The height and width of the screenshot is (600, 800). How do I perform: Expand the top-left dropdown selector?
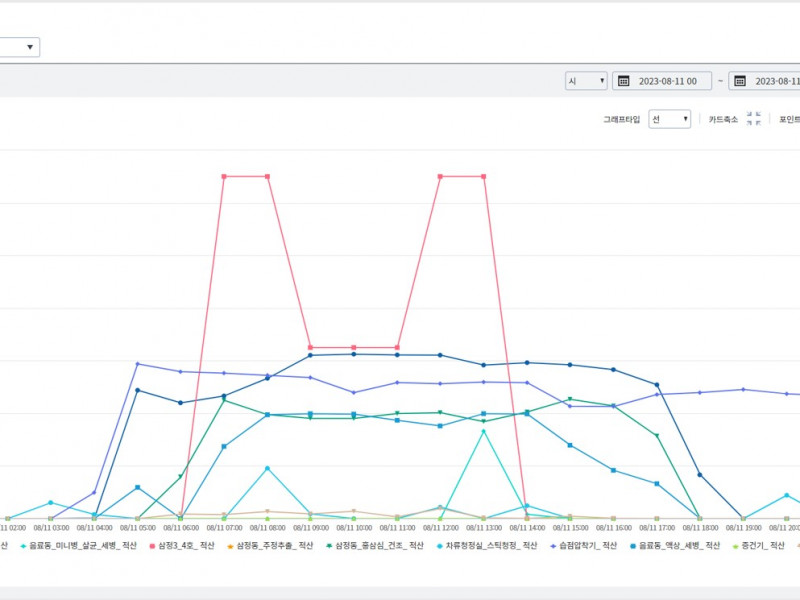[20, 47]
